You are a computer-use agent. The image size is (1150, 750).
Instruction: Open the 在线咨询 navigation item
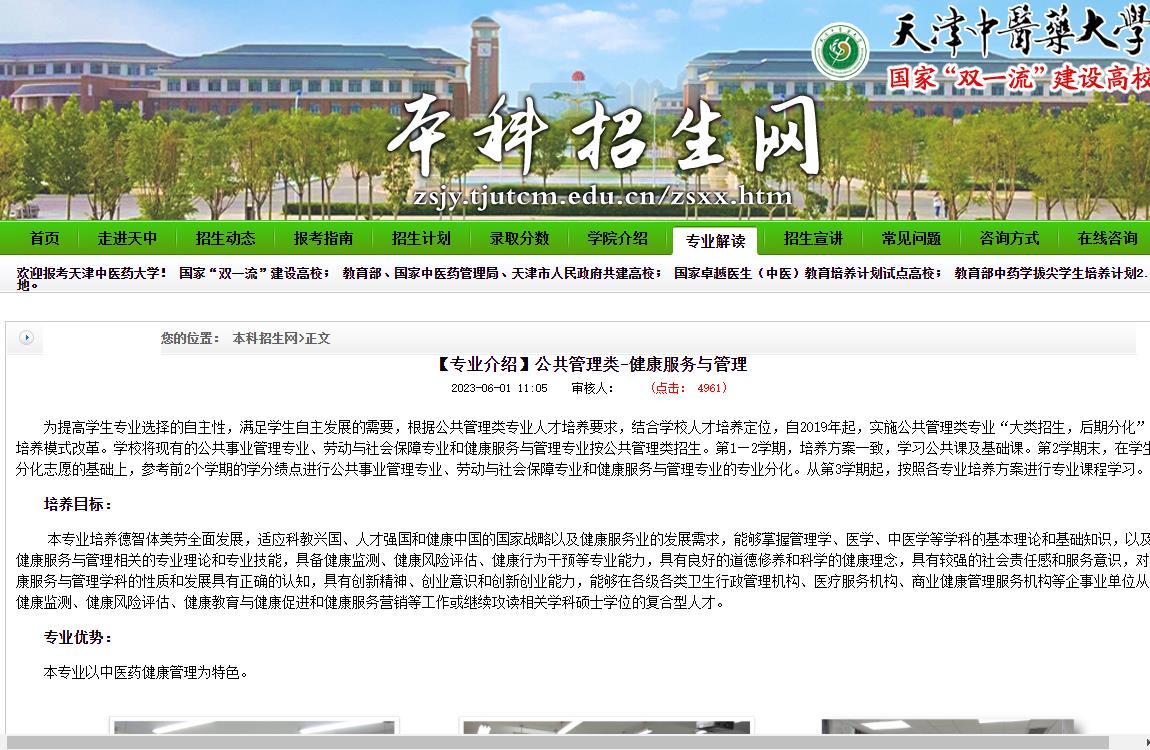tap(1107, 238)
